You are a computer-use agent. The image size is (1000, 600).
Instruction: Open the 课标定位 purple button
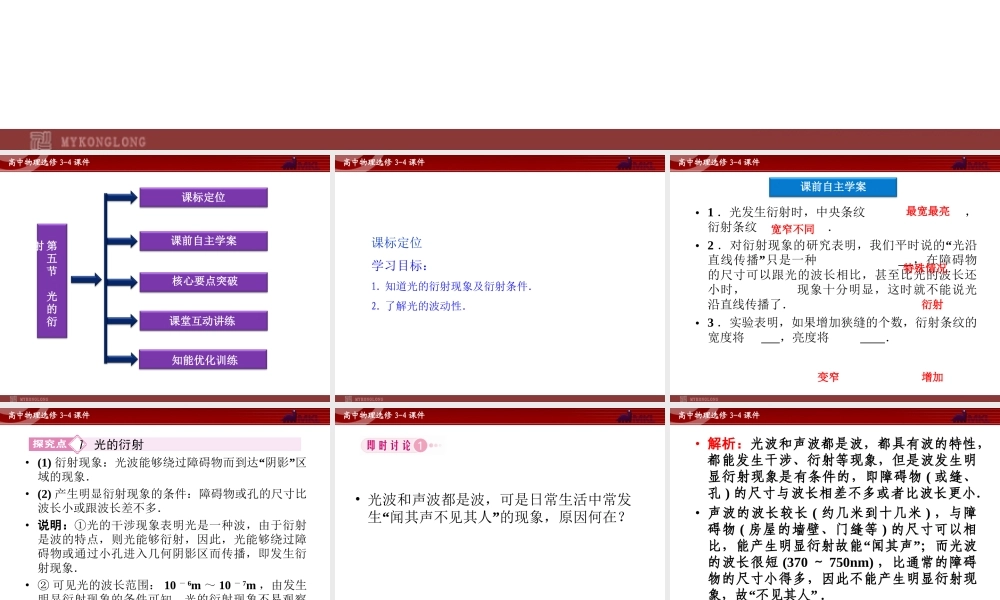203,198
